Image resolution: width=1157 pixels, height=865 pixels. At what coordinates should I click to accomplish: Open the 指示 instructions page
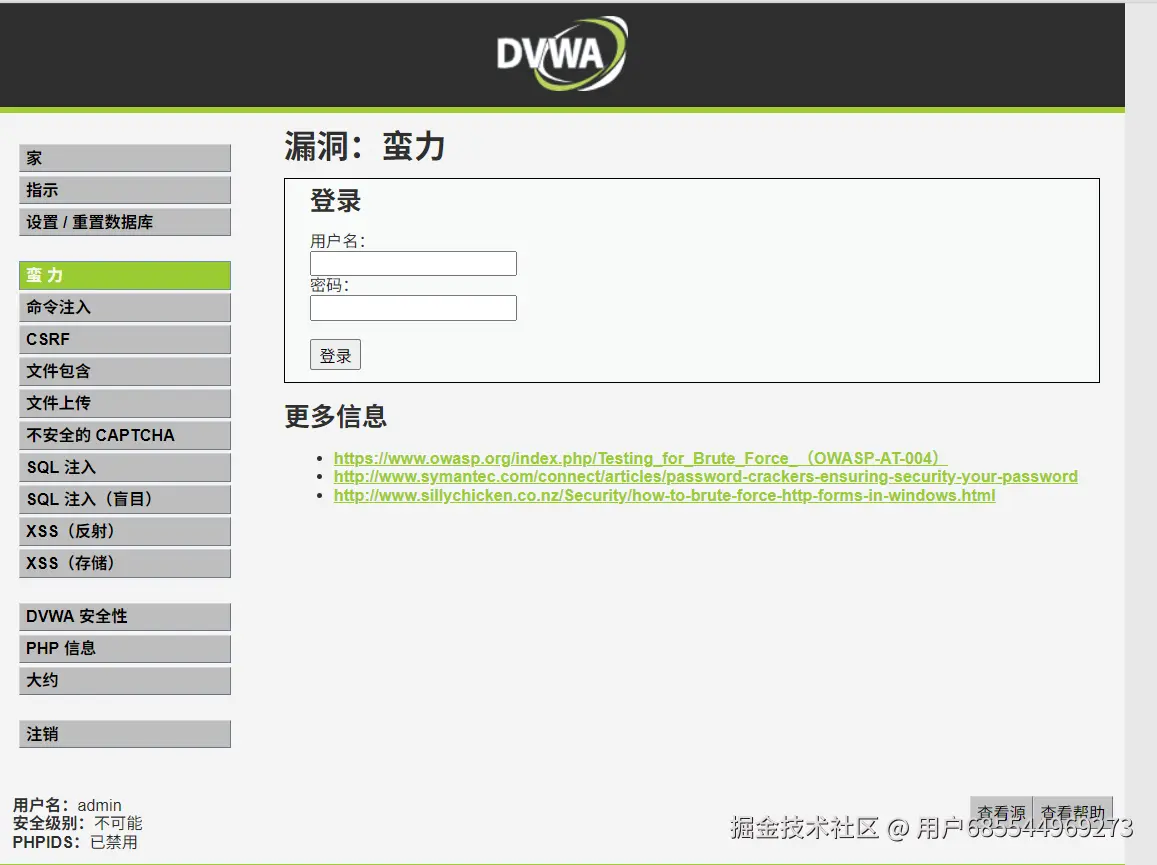[124, 189]
